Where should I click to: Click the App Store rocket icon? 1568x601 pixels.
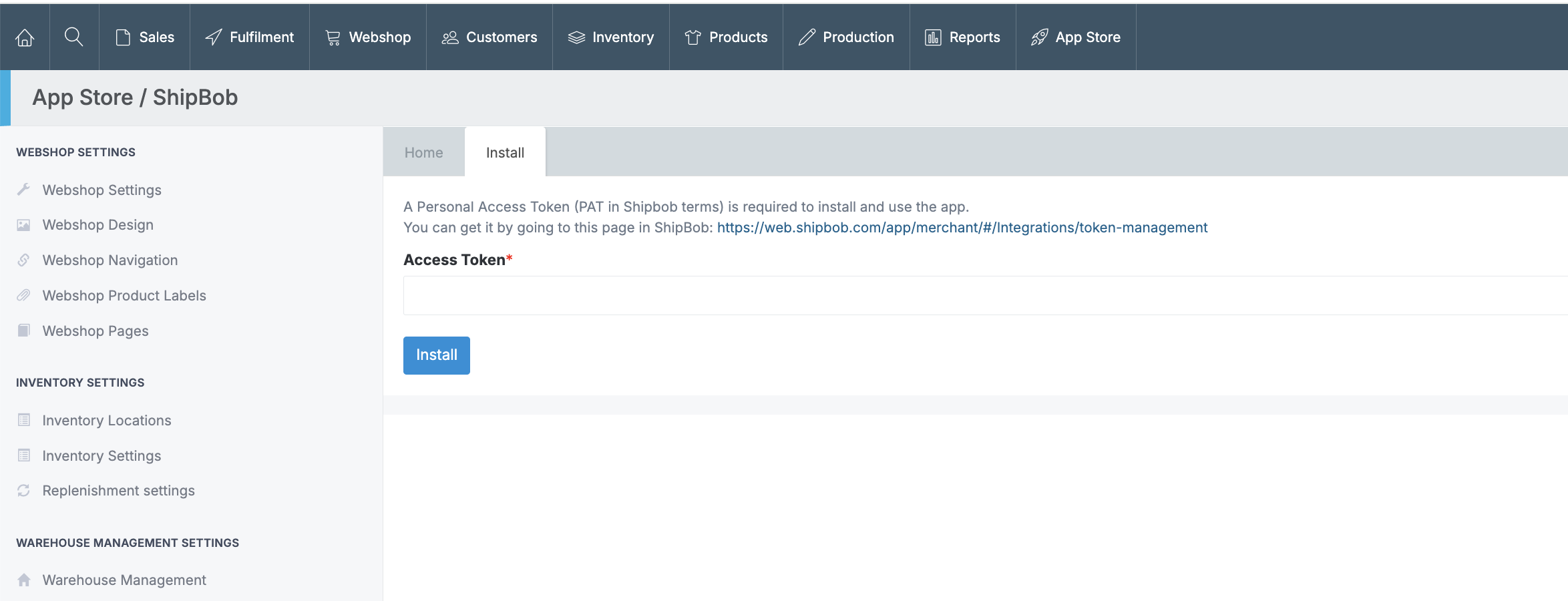pos(1040,37)
